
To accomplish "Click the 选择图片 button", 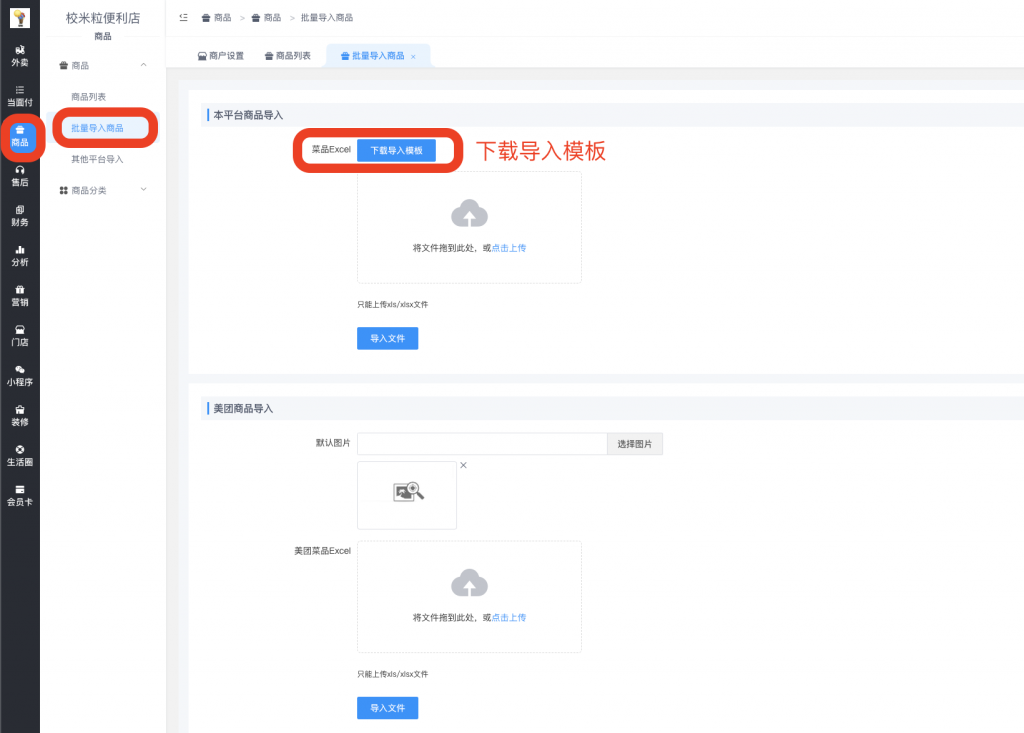I will click(x=634, y=443).
